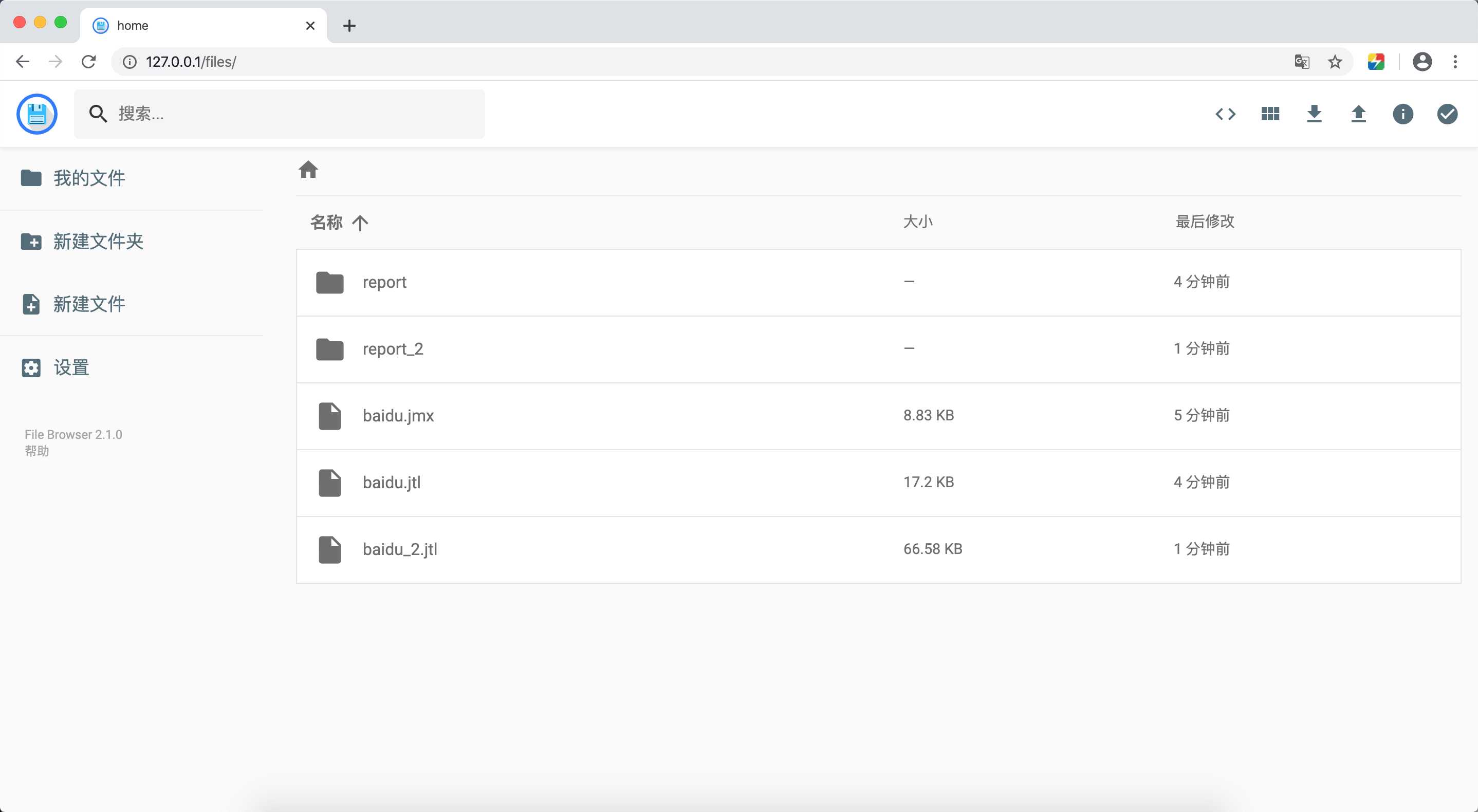The width and height of the screenshot is (1478, 812).
Task: Click the site information icon in address bar
Action: pos(130,61)
